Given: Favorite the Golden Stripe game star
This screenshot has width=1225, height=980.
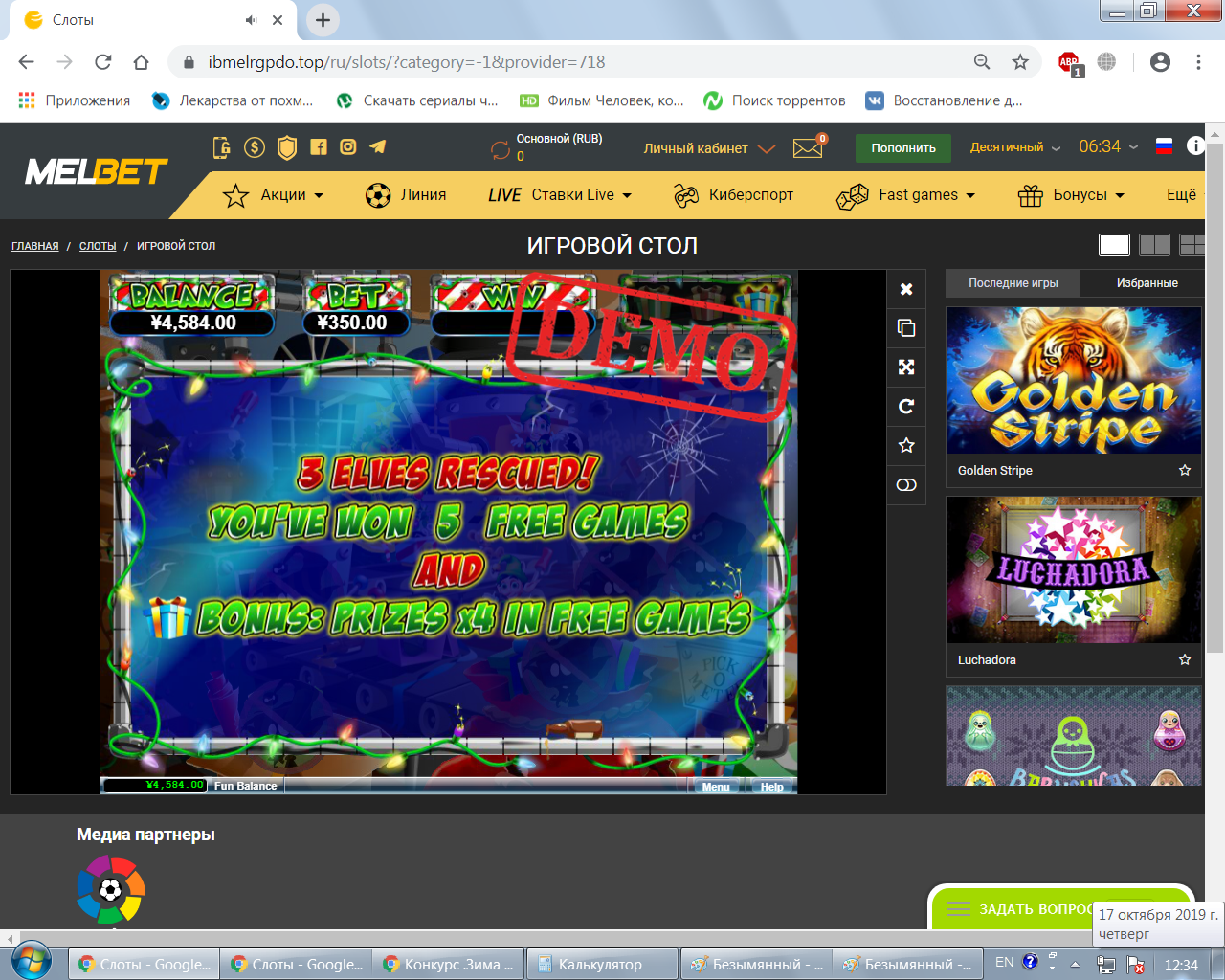Looking at the screenshot, I should pos(1185,470).
